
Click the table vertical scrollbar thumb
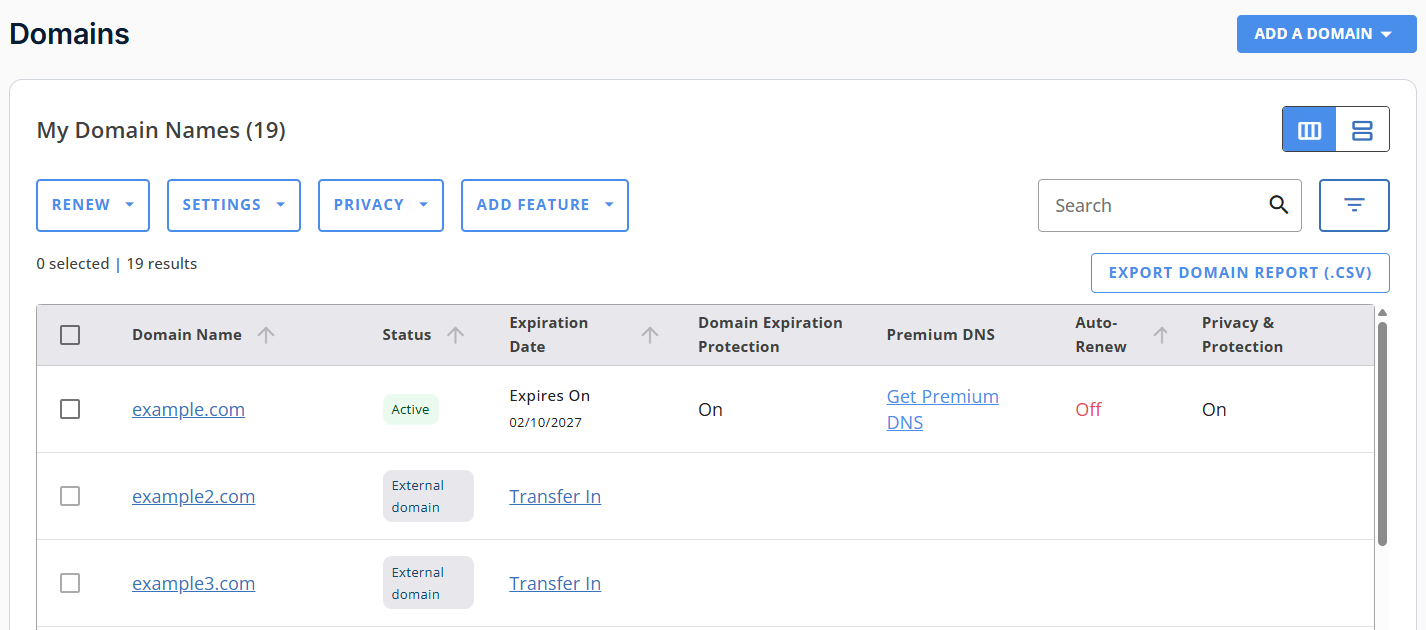[x=1383, y=433]
